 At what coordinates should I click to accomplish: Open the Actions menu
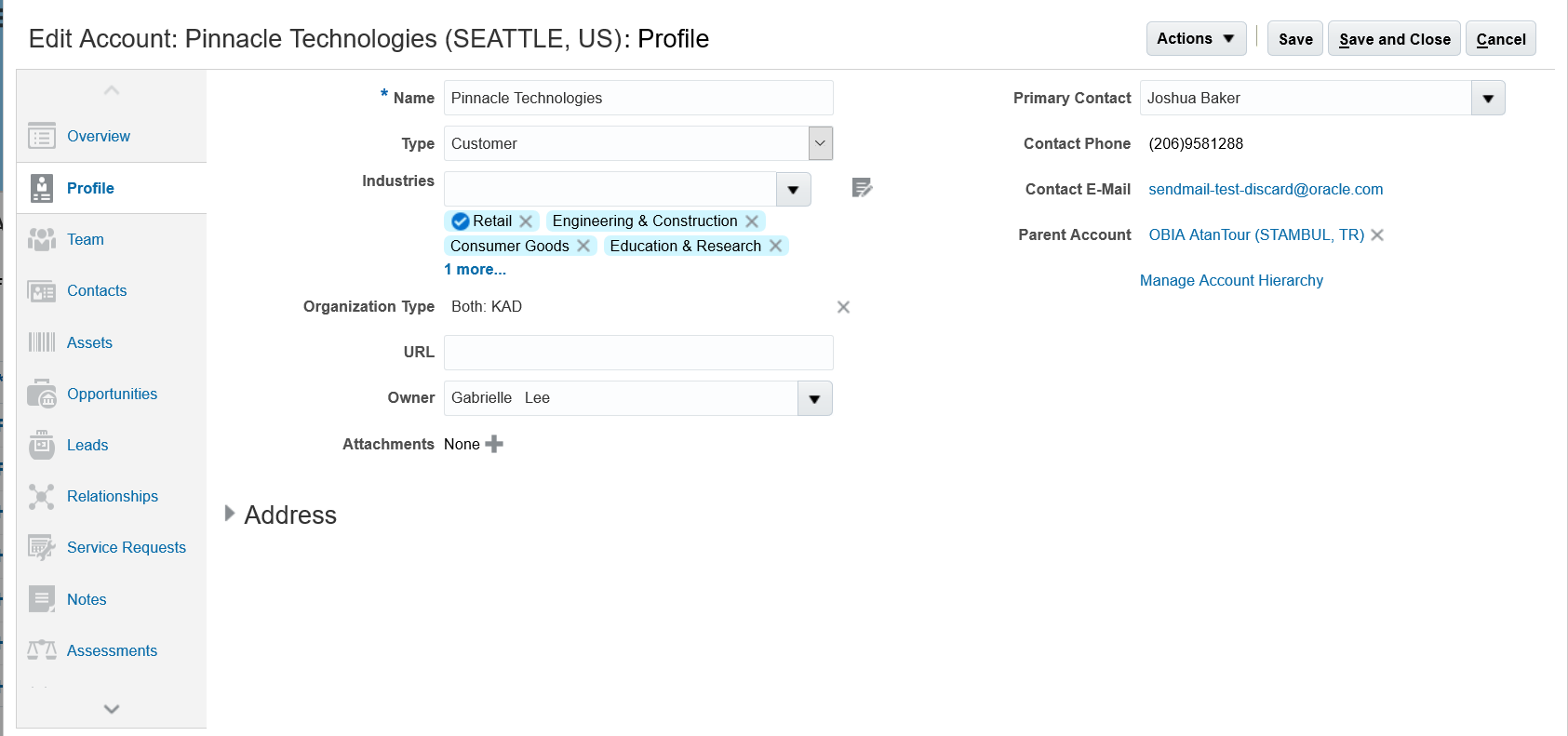click(x=1195, y=39)
